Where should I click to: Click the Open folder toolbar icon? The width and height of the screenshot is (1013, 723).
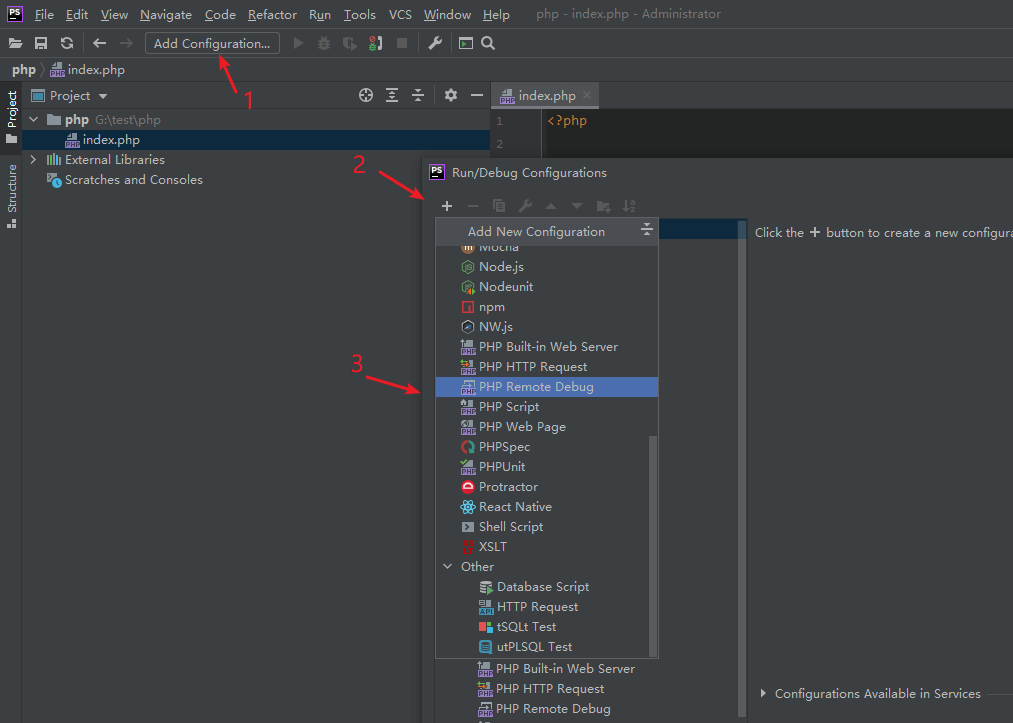click(x=15, y=43)
